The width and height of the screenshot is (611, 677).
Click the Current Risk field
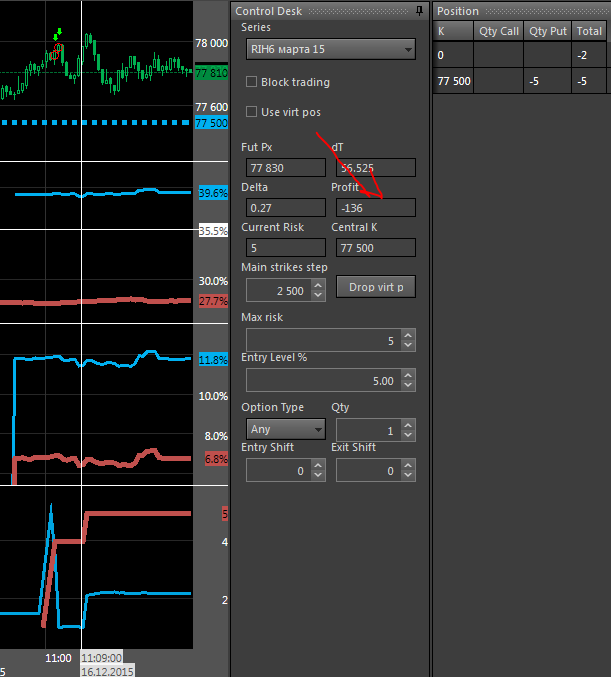286,248
